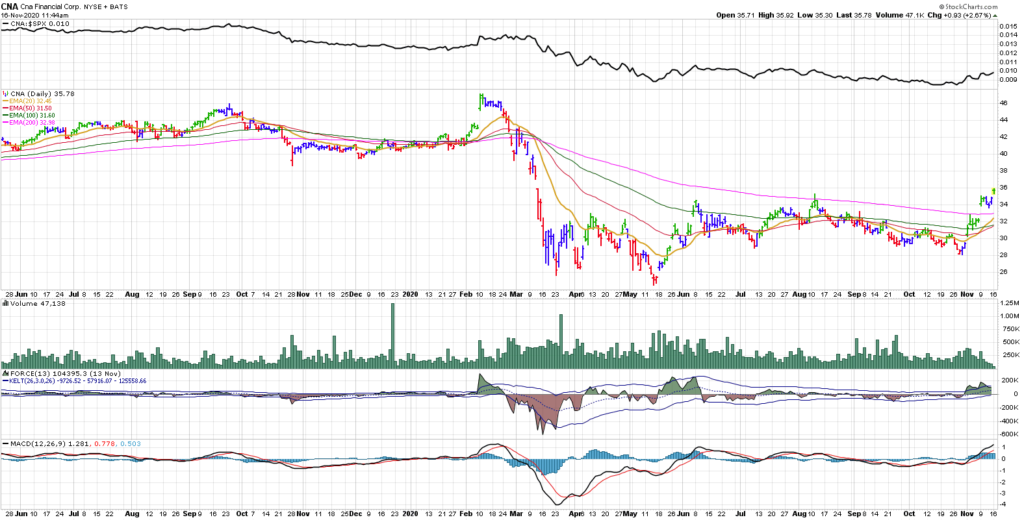Click the '2020' year label on the price axis
1024x522 pixels.
(x=411, y=295)
